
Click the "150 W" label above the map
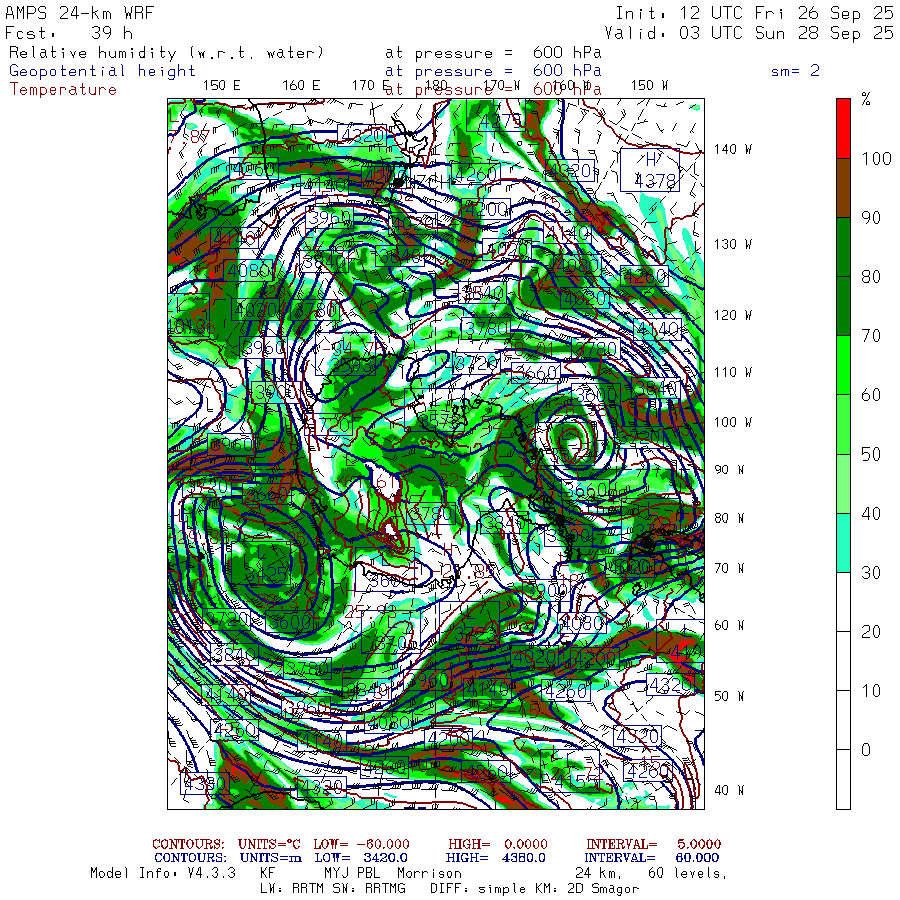coord(649,85)
